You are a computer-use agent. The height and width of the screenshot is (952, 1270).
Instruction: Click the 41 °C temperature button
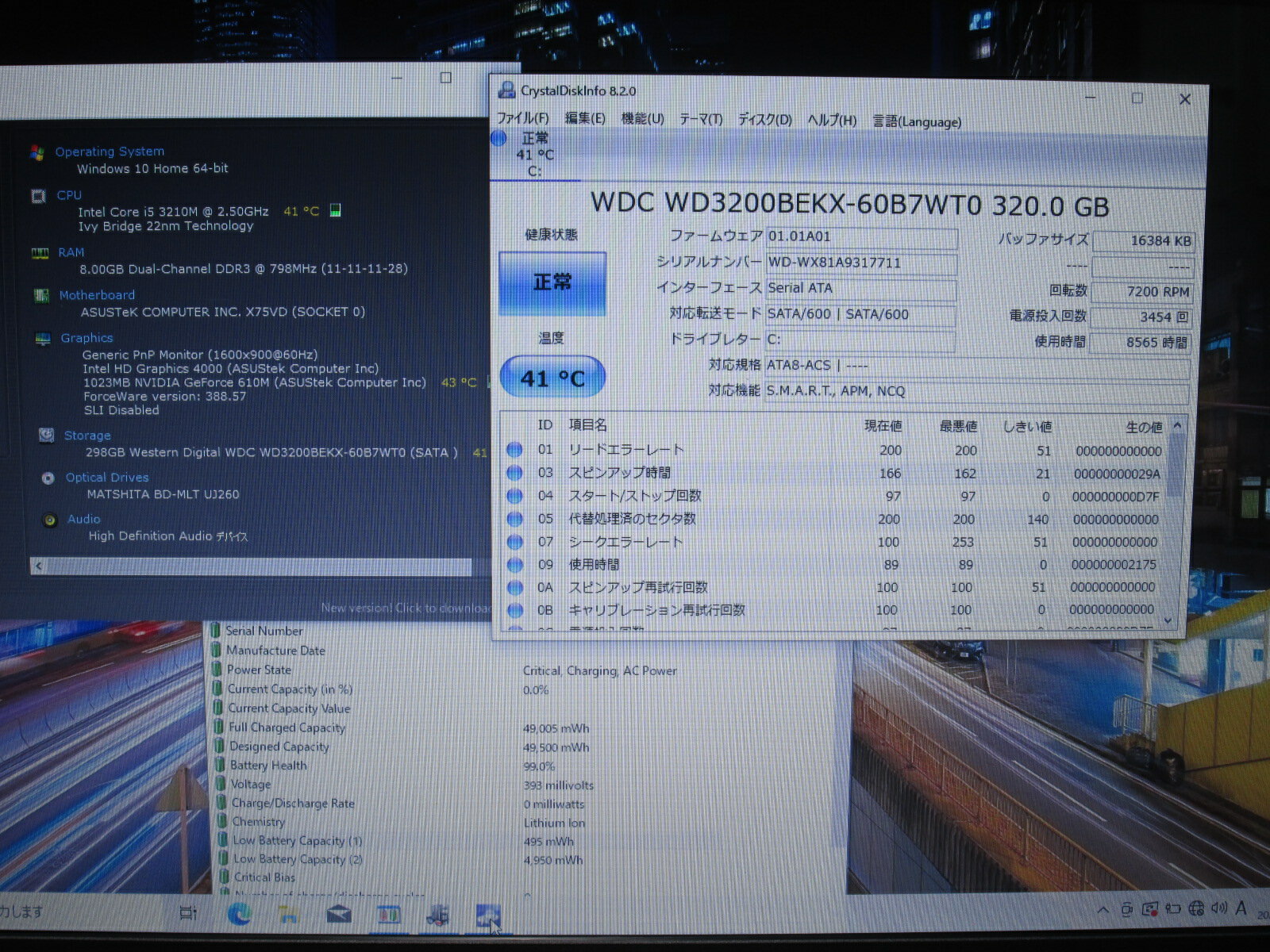tap(552, 378)
